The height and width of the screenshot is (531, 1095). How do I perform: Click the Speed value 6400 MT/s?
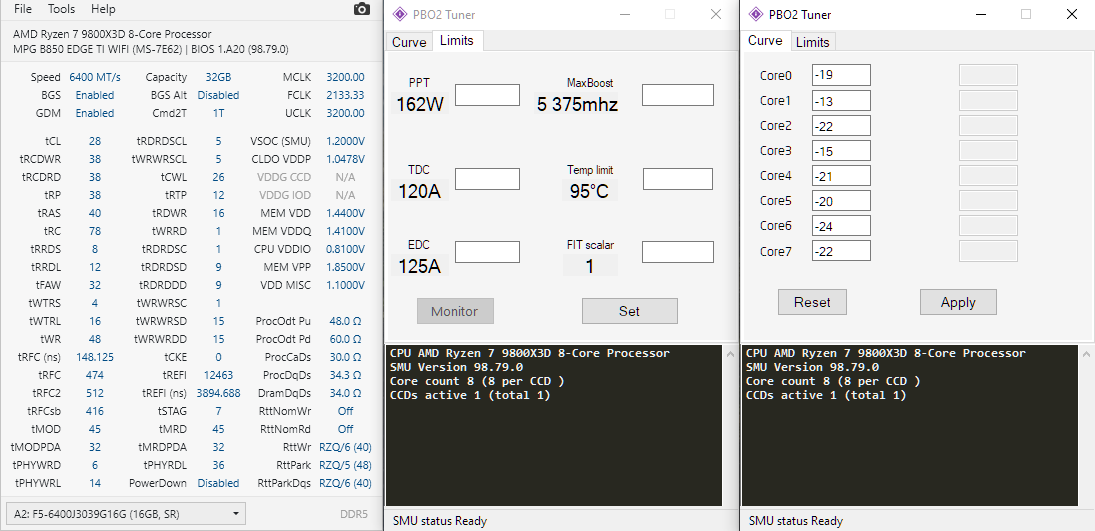click(95, 77)
